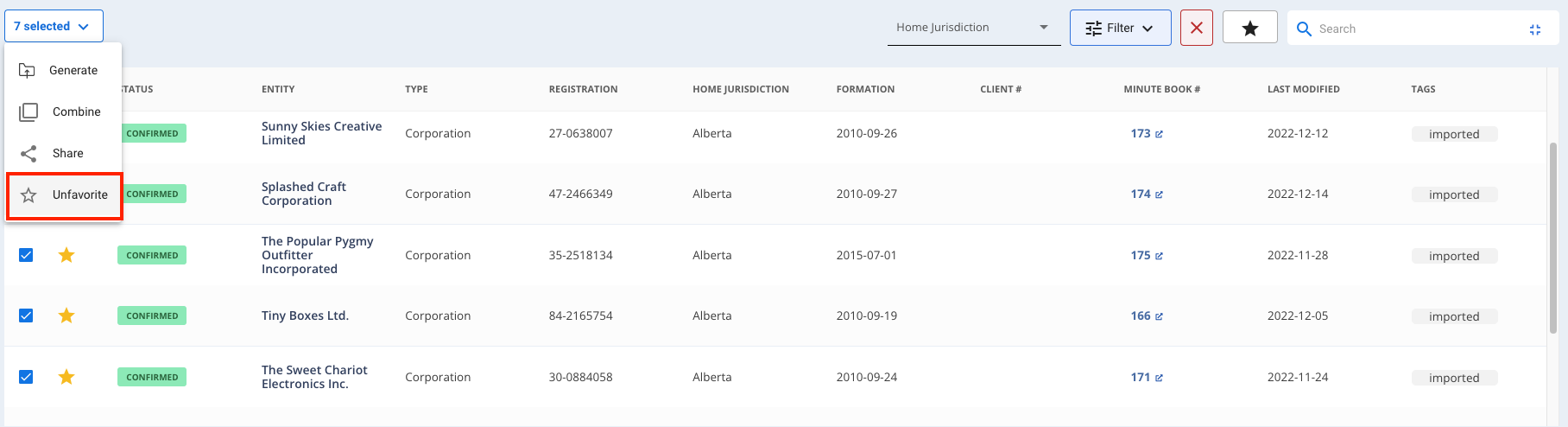
Task: Click Confirmed badge for The Popular Pygmy Outfitter
Action: coord(152,256)
